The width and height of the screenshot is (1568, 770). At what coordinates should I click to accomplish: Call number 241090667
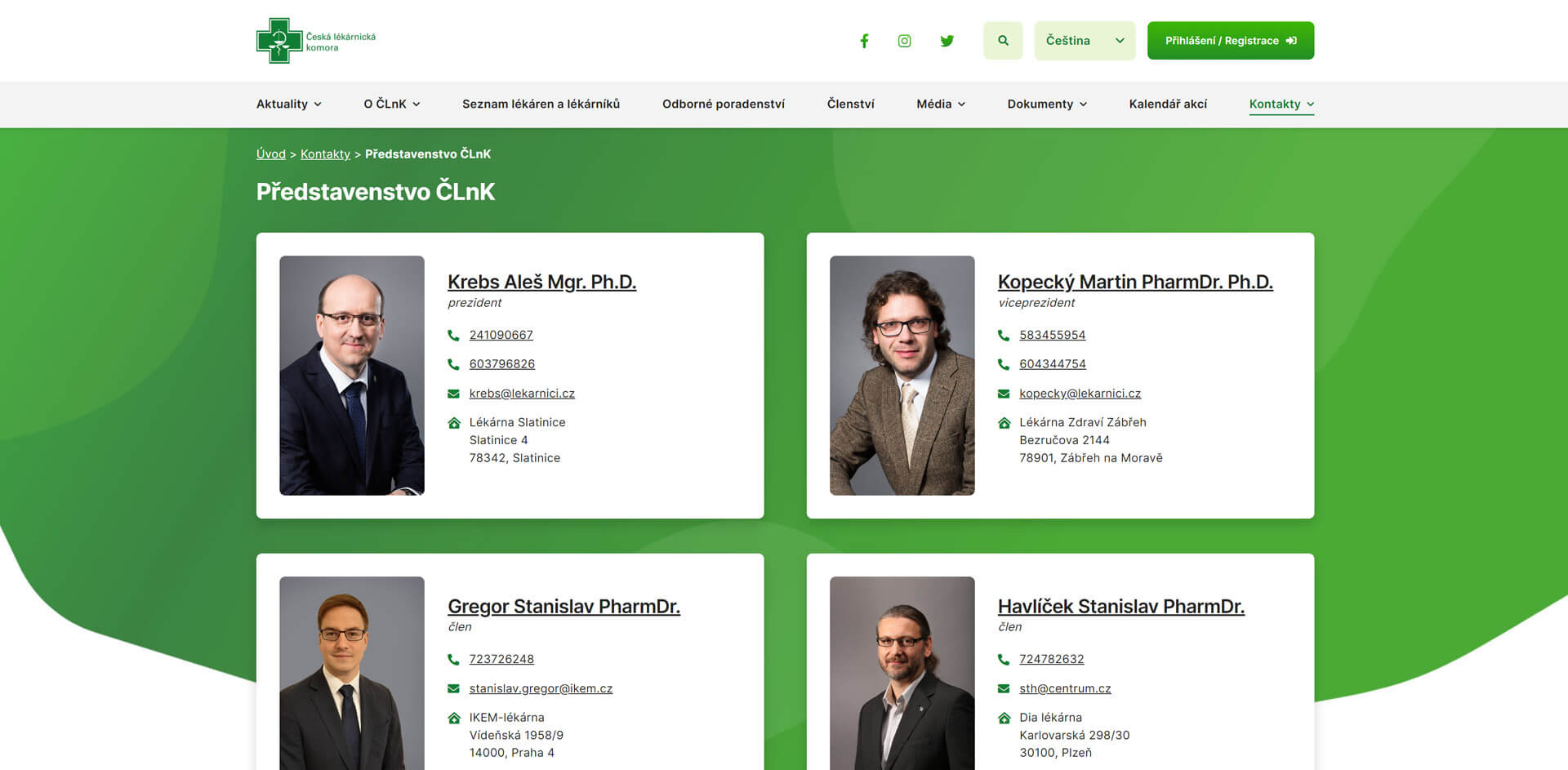501,335
